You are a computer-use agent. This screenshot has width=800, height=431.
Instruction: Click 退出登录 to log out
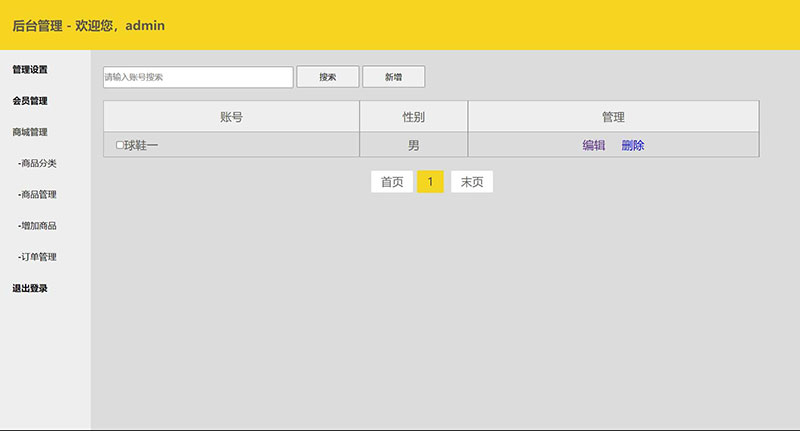tap(30, 288)
